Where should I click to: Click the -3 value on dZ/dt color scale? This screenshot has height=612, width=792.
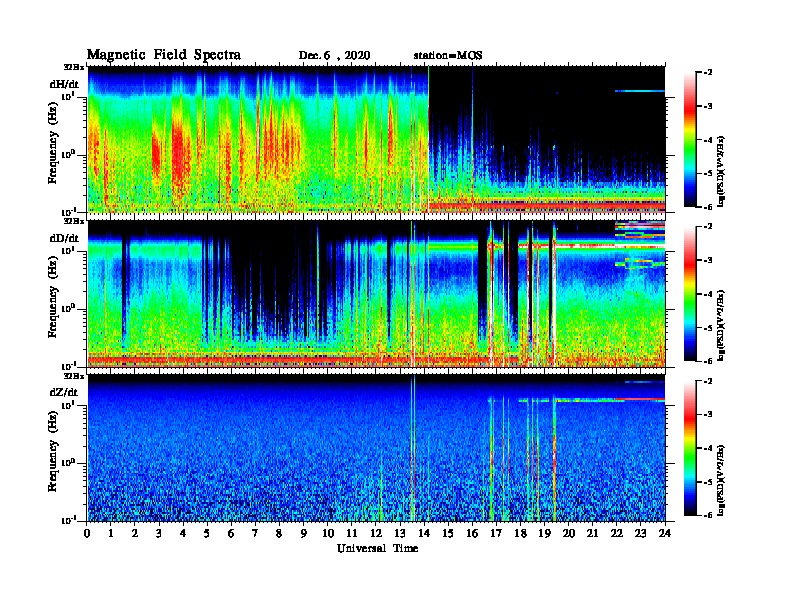pos(708,414)
